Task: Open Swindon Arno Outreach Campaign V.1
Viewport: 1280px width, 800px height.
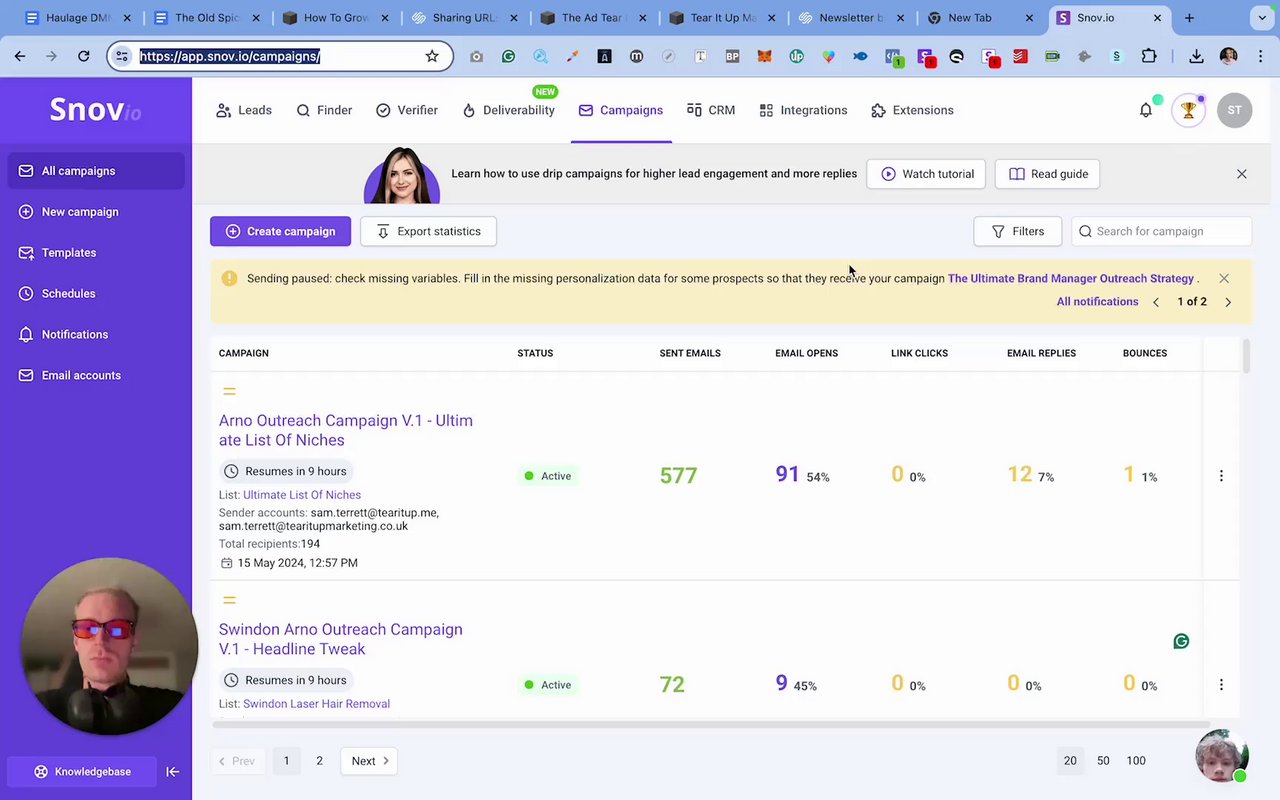Action: [x=341, y=639]
